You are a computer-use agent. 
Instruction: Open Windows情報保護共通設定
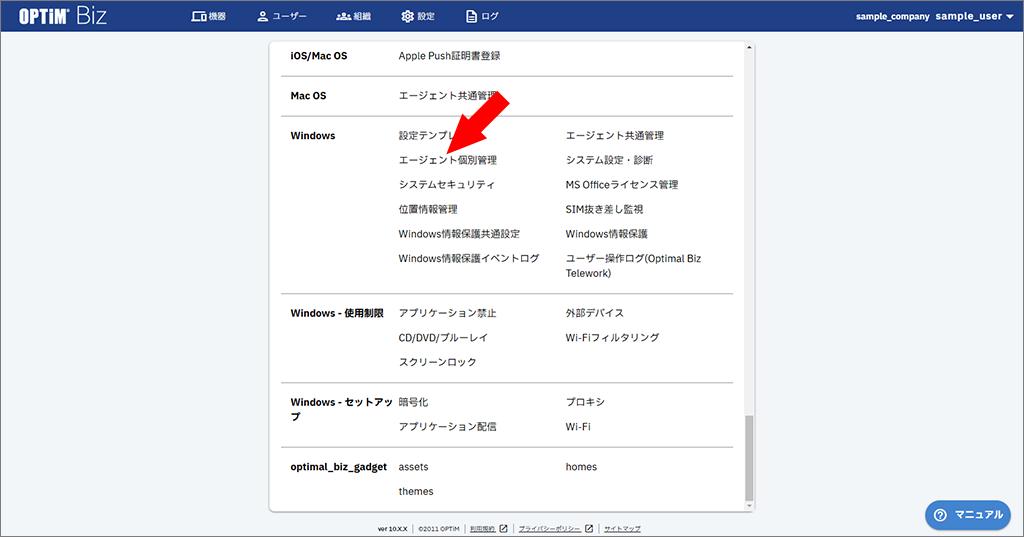point(459,234)
